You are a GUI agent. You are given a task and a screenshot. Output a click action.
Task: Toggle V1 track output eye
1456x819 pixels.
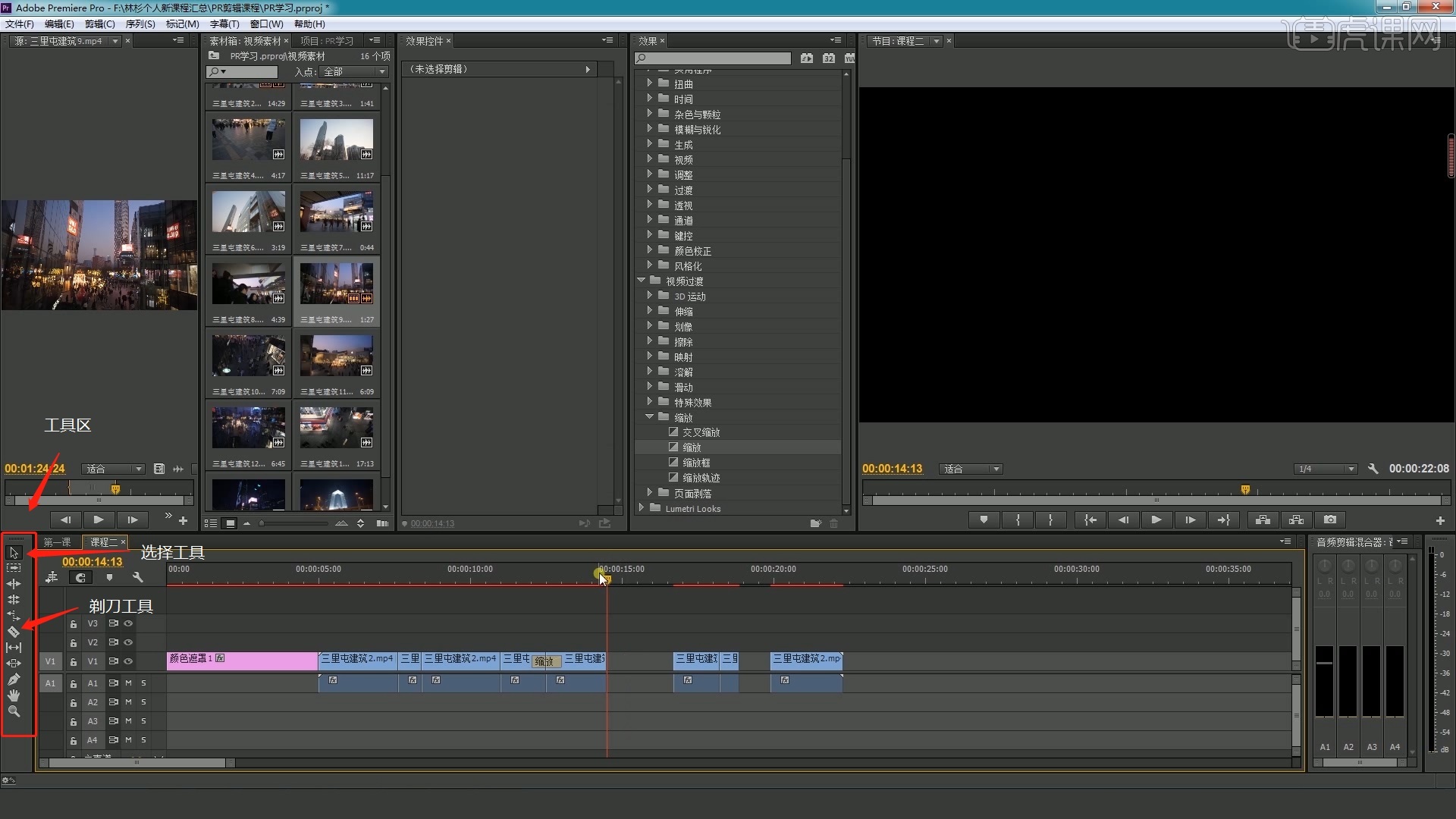[128, 661]
